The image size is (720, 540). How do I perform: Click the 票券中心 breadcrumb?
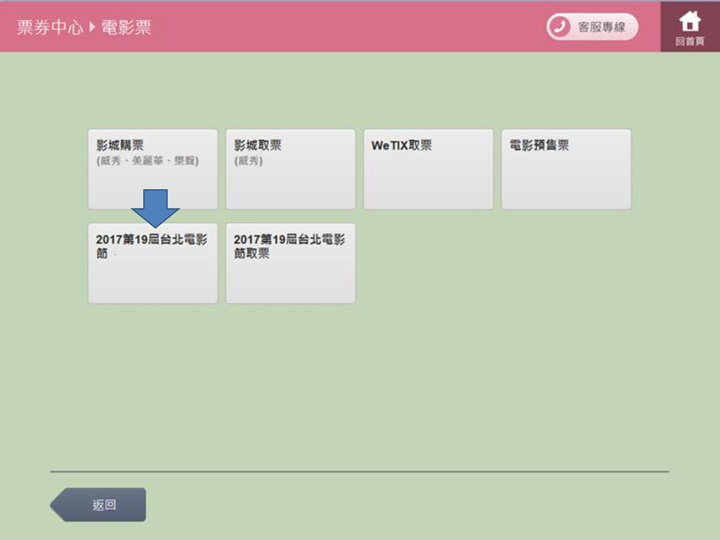click(x=50, y=27)
